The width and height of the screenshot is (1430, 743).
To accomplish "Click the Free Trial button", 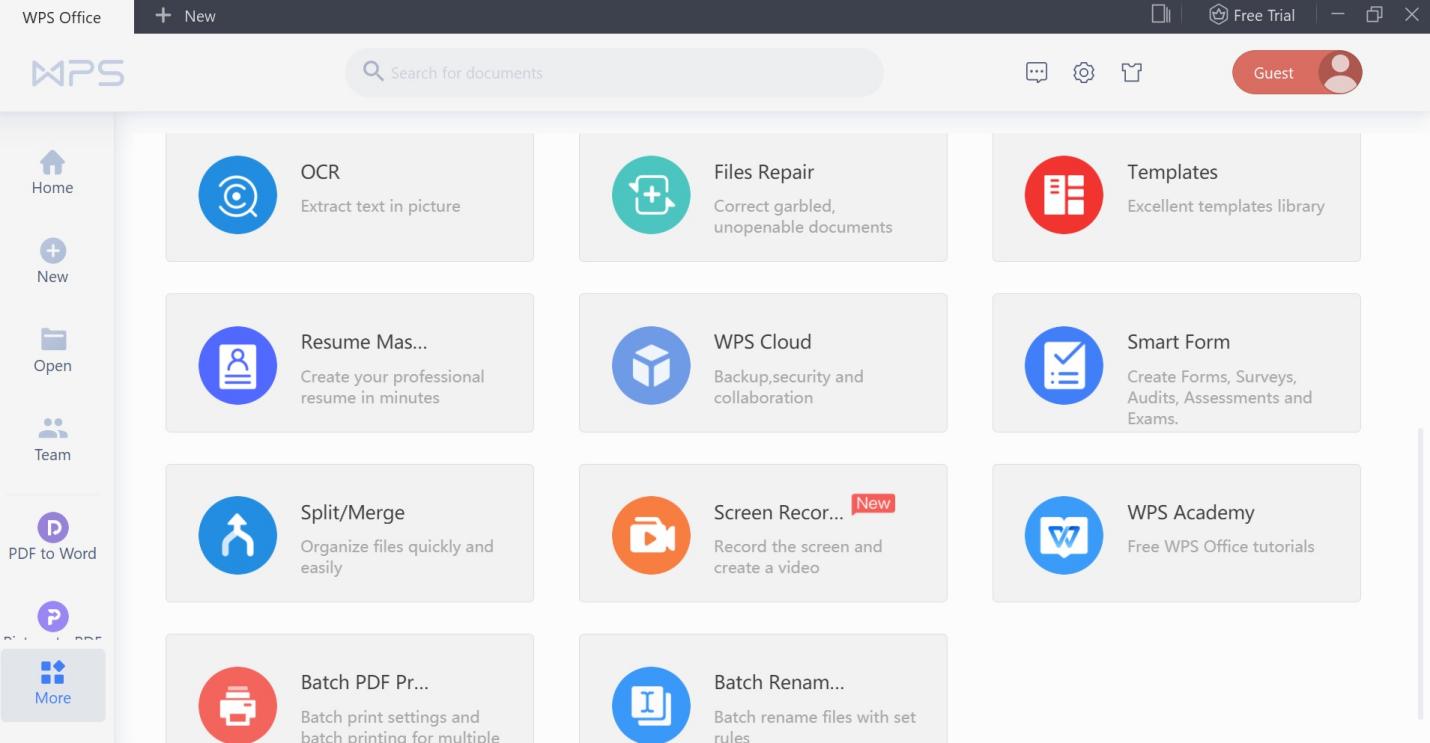I will pos(1252,15).
